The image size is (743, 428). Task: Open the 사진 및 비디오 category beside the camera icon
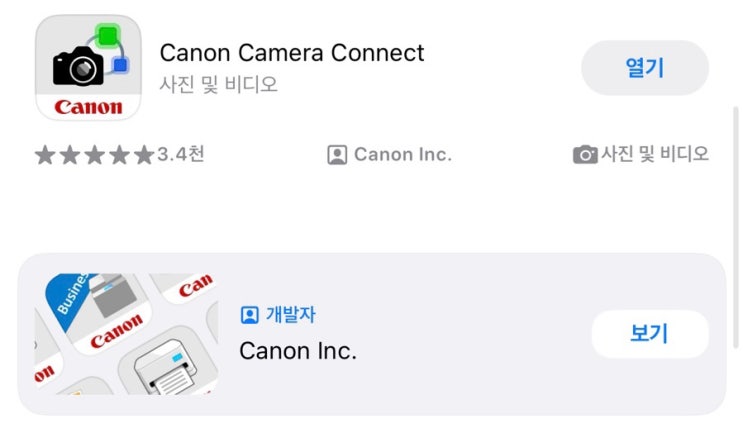pyautogui.click(x=655, y=155)
